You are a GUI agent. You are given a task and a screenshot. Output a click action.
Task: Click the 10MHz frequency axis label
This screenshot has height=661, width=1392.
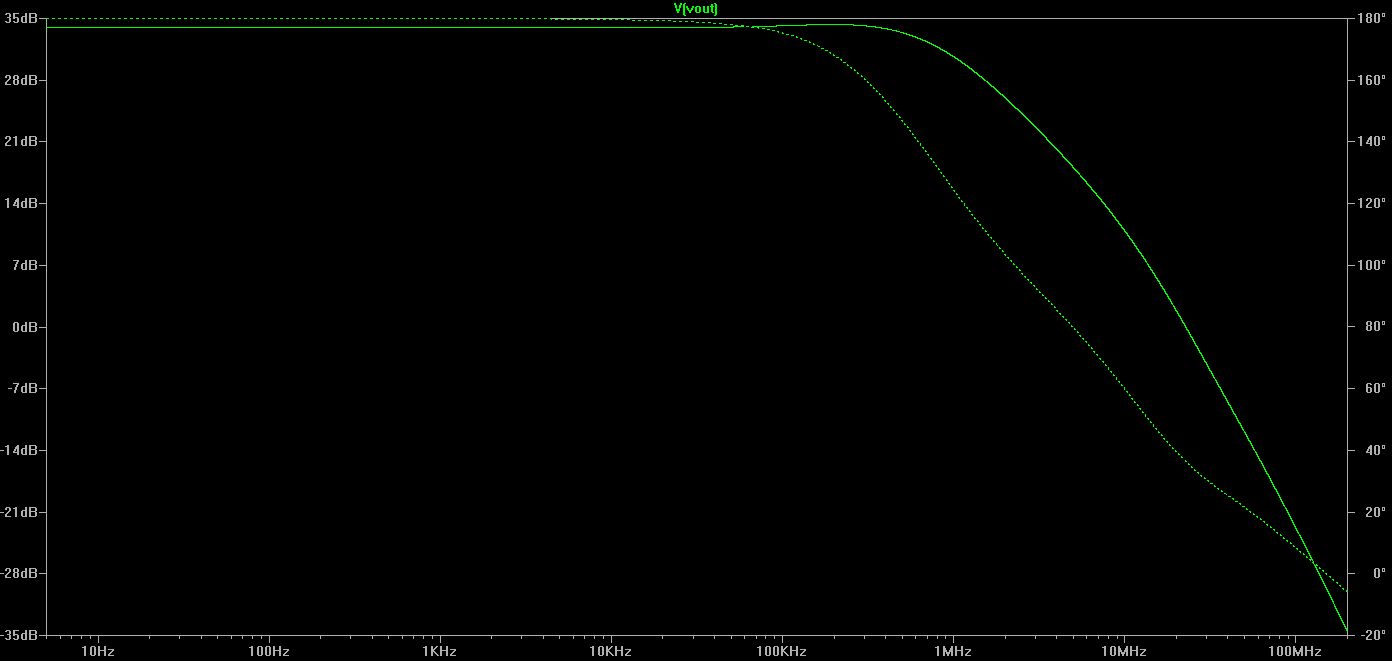(1124, 652)
